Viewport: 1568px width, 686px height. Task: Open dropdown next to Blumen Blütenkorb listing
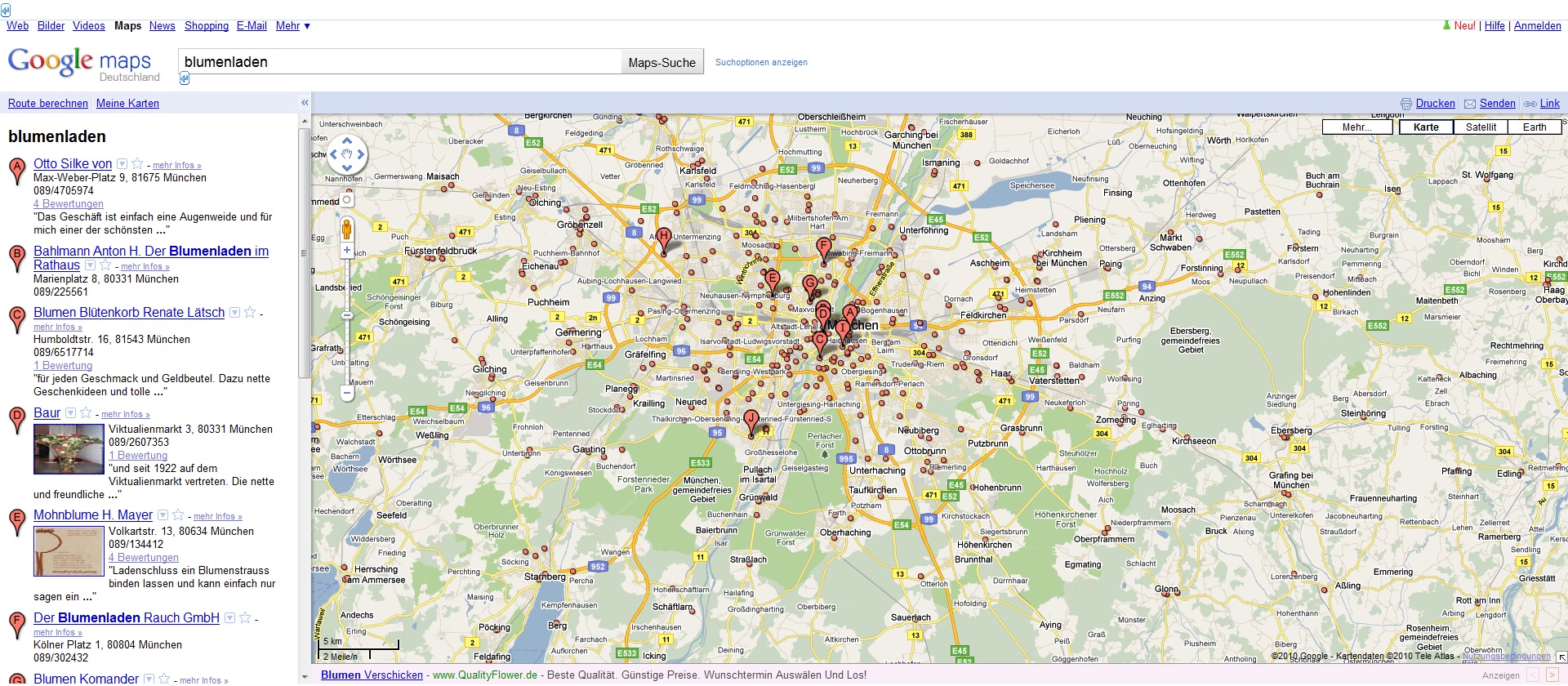(x=234, y=313)
